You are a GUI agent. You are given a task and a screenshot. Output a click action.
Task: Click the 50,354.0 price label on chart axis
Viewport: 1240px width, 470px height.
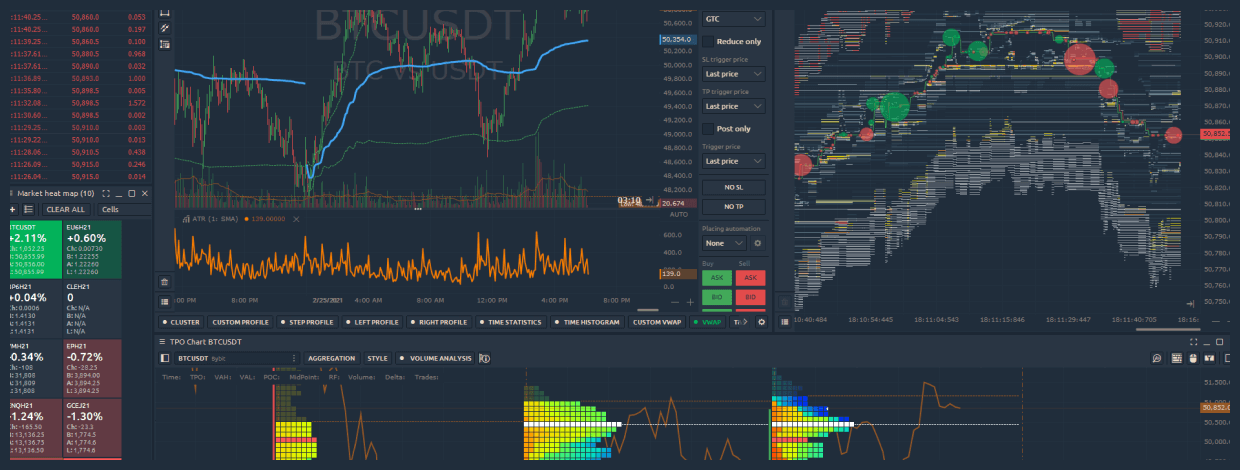pos(677,39)
